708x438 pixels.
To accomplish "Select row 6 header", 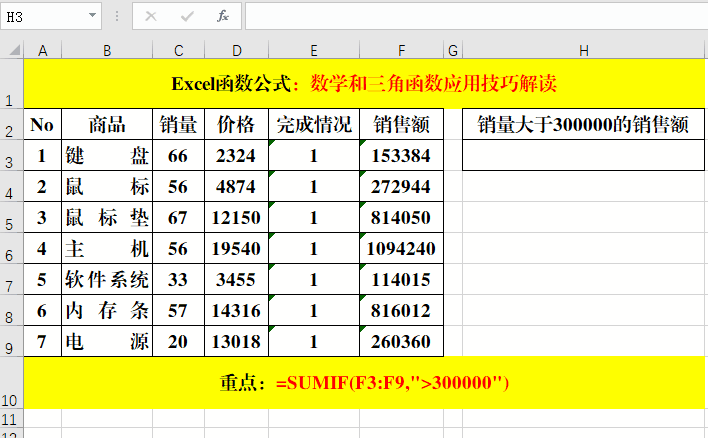I will coord(12,248).
